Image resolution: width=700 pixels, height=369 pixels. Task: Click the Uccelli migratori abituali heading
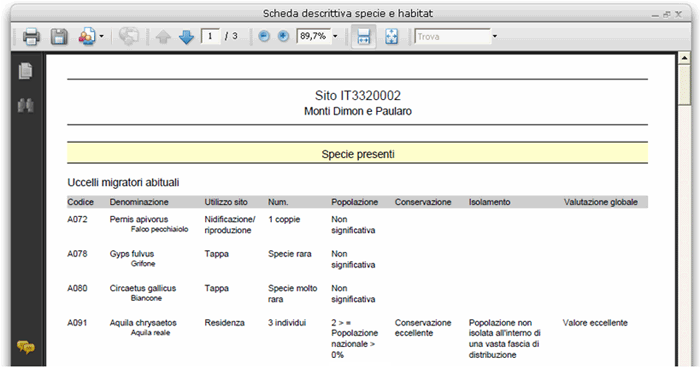123,182
